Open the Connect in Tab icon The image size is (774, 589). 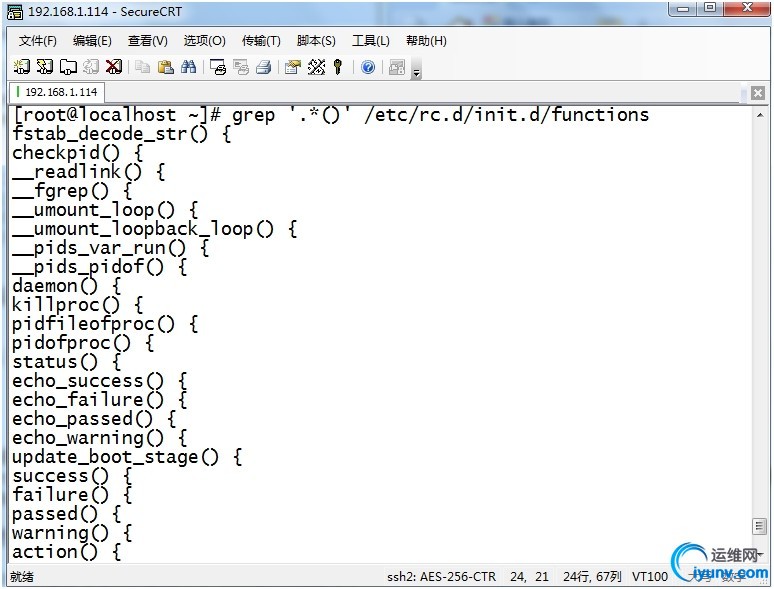(68, 67)
